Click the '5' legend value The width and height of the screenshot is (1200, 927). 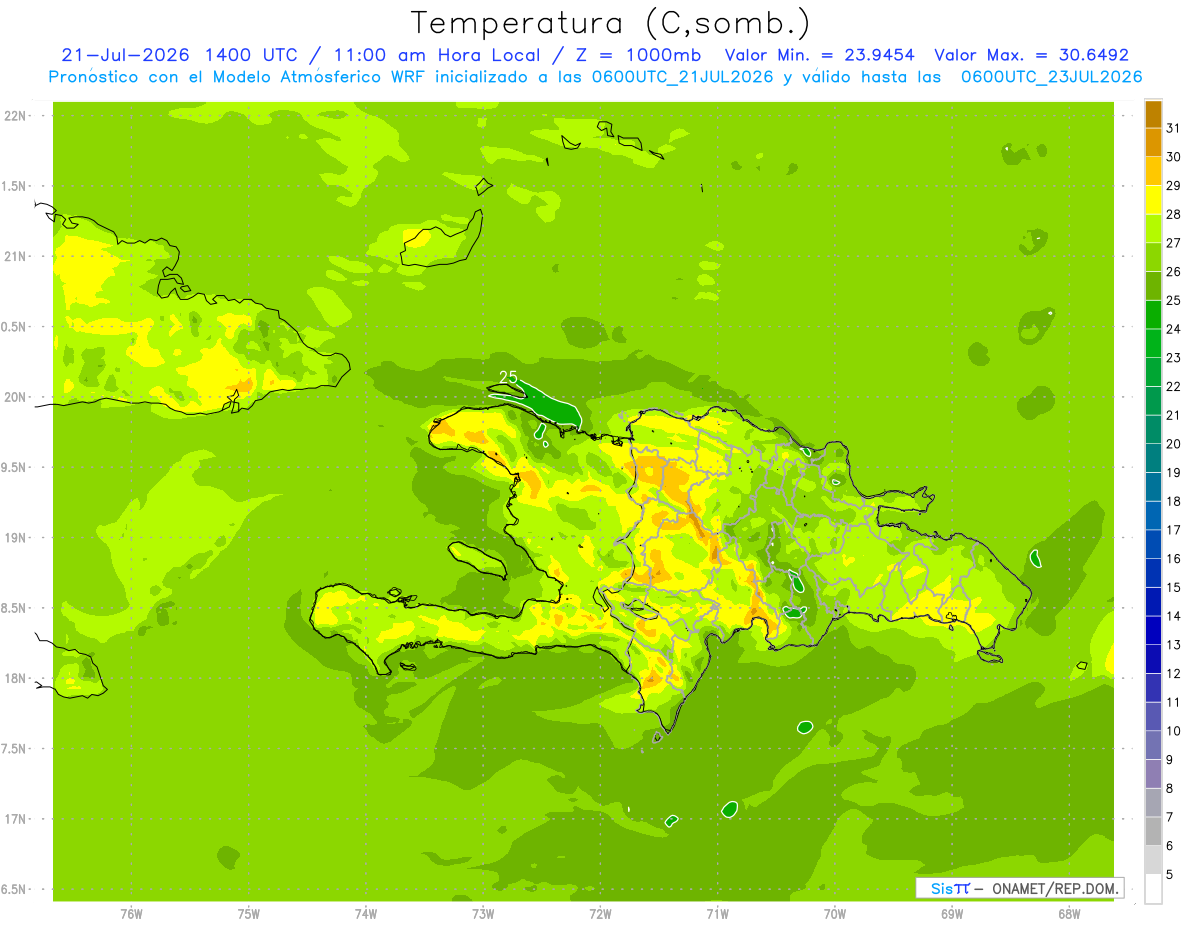coord(1171,875)
